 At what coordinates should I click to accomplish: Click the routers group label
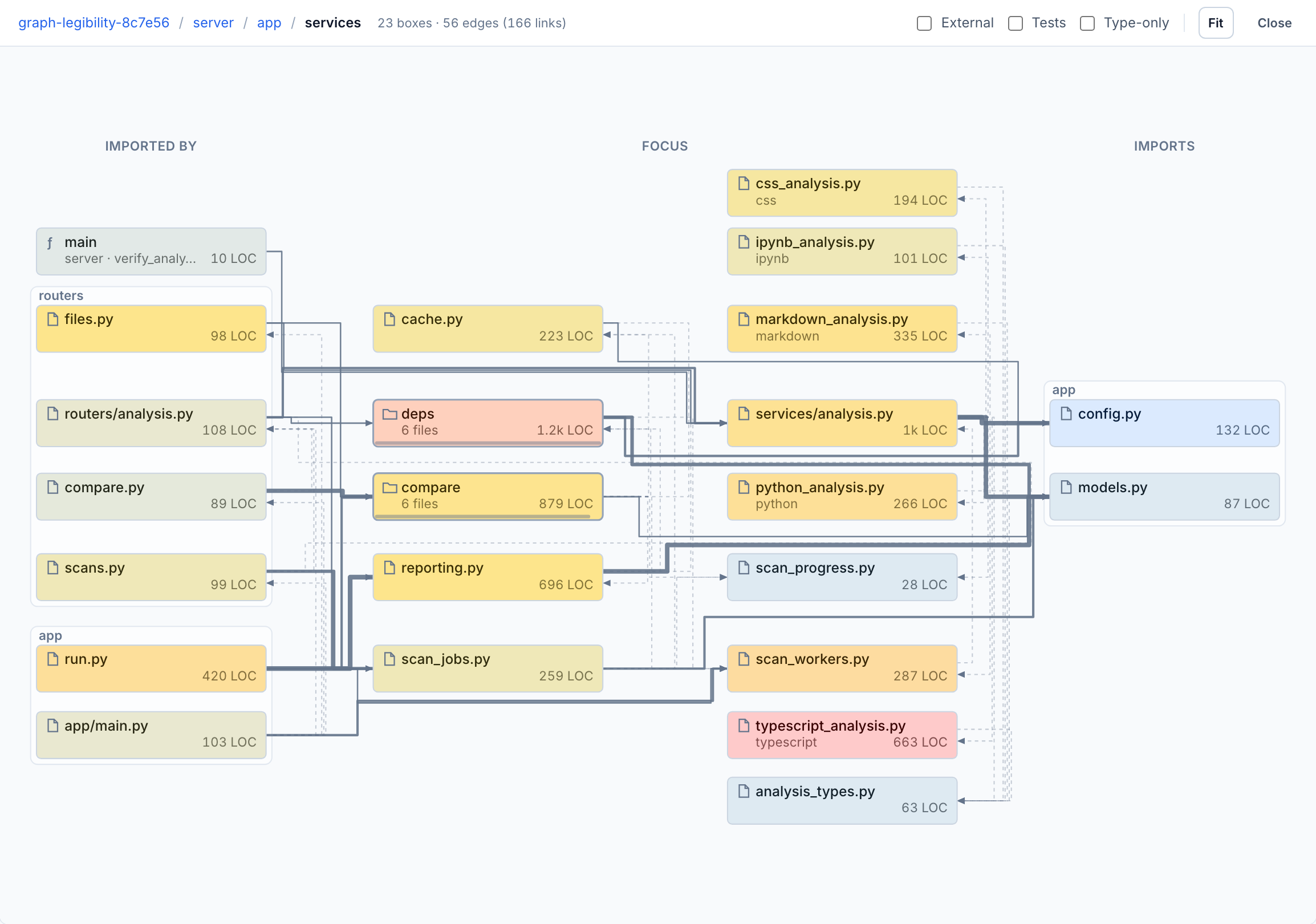click(x=61, y=296)
